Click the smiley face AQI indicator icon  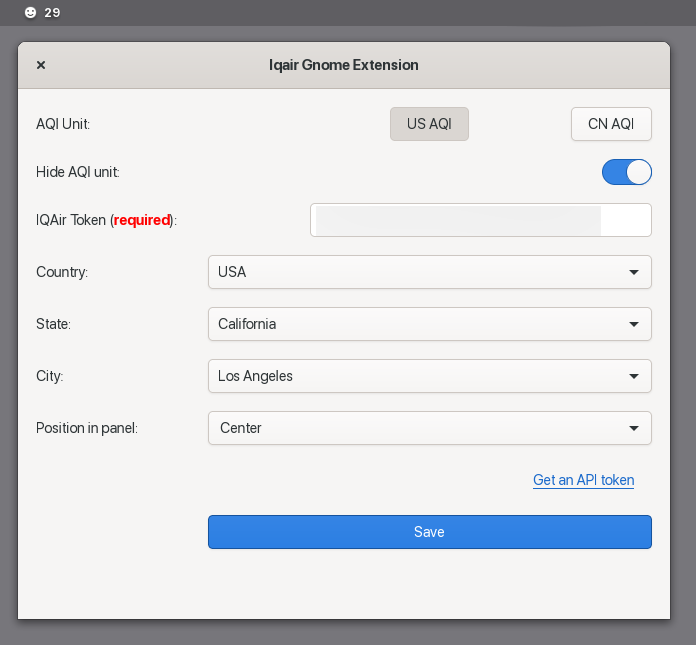pyautogui.click(x=30, y=12)
